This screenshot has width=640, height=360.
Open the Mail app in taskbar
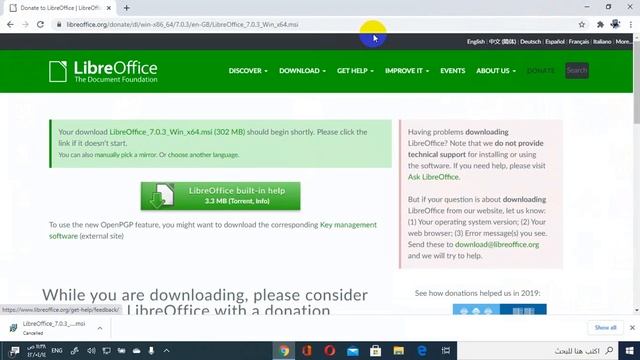[353, 351]
